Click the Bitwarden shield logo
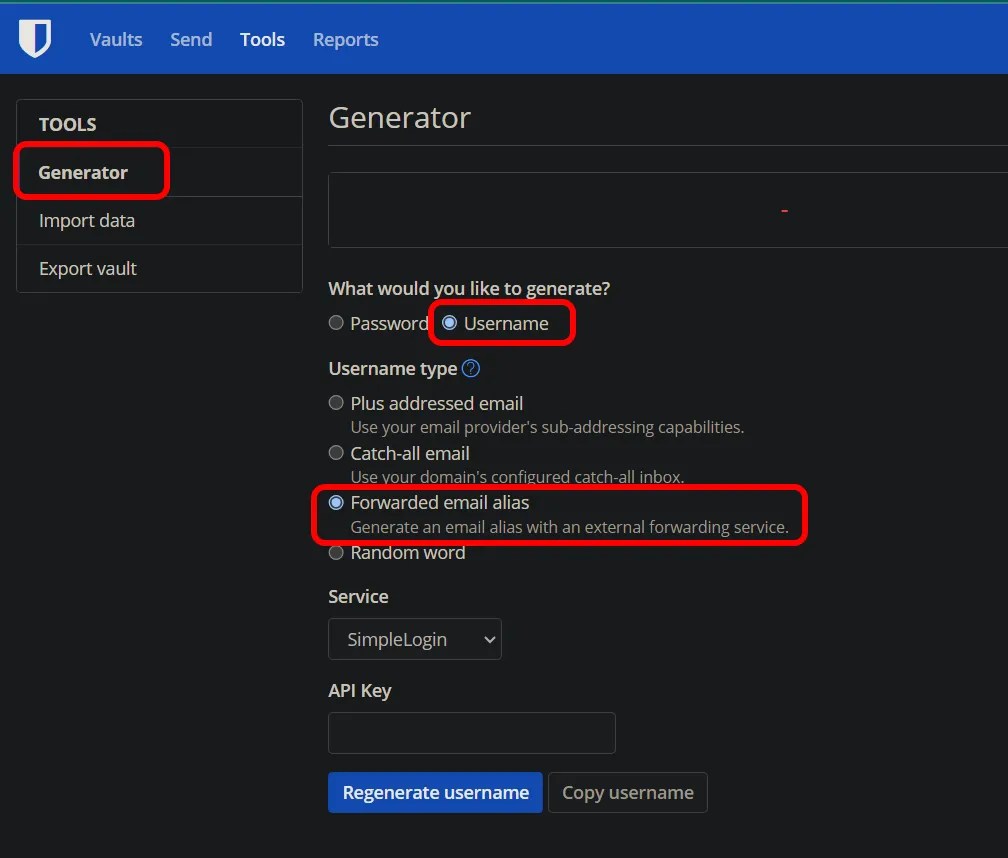This screenshot has width=1008, height=858. click(x=35, y=37)
